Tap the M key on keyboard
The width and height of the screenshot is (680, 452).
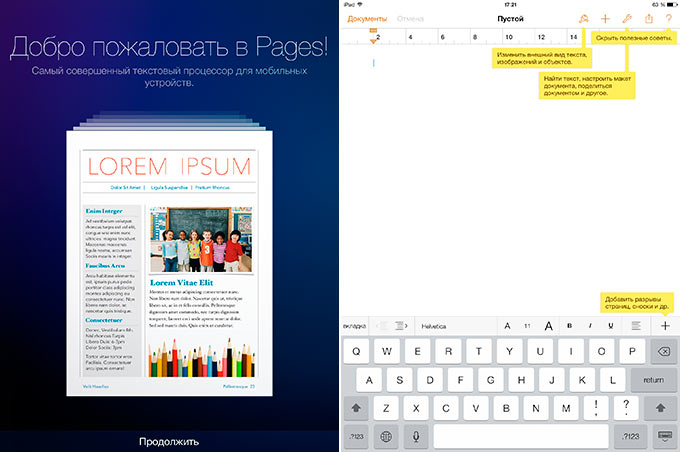(566, 408)
